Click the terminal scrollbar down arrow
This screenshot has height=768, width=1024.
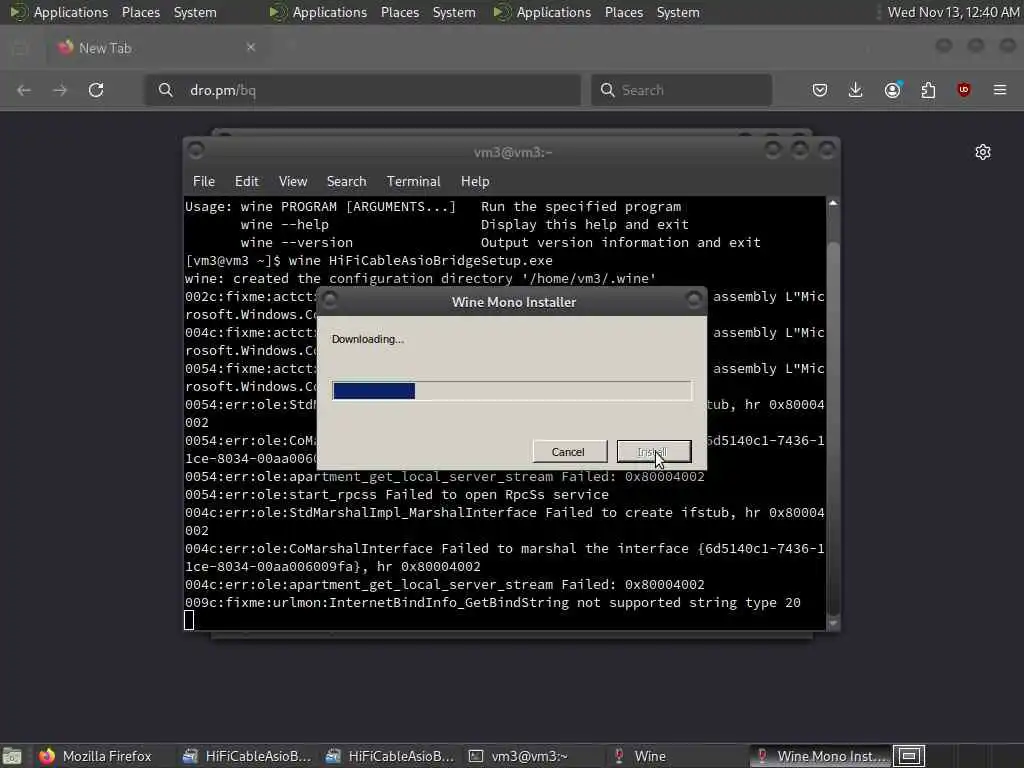click(x=833, y=624)
